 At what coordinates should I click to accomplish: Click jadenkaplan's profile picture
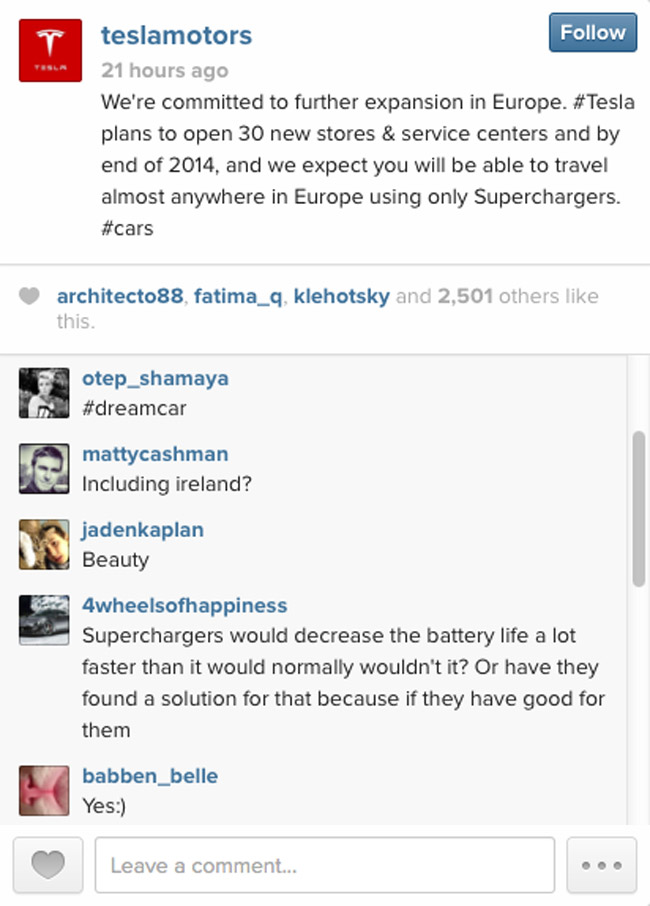coord(43,542)
